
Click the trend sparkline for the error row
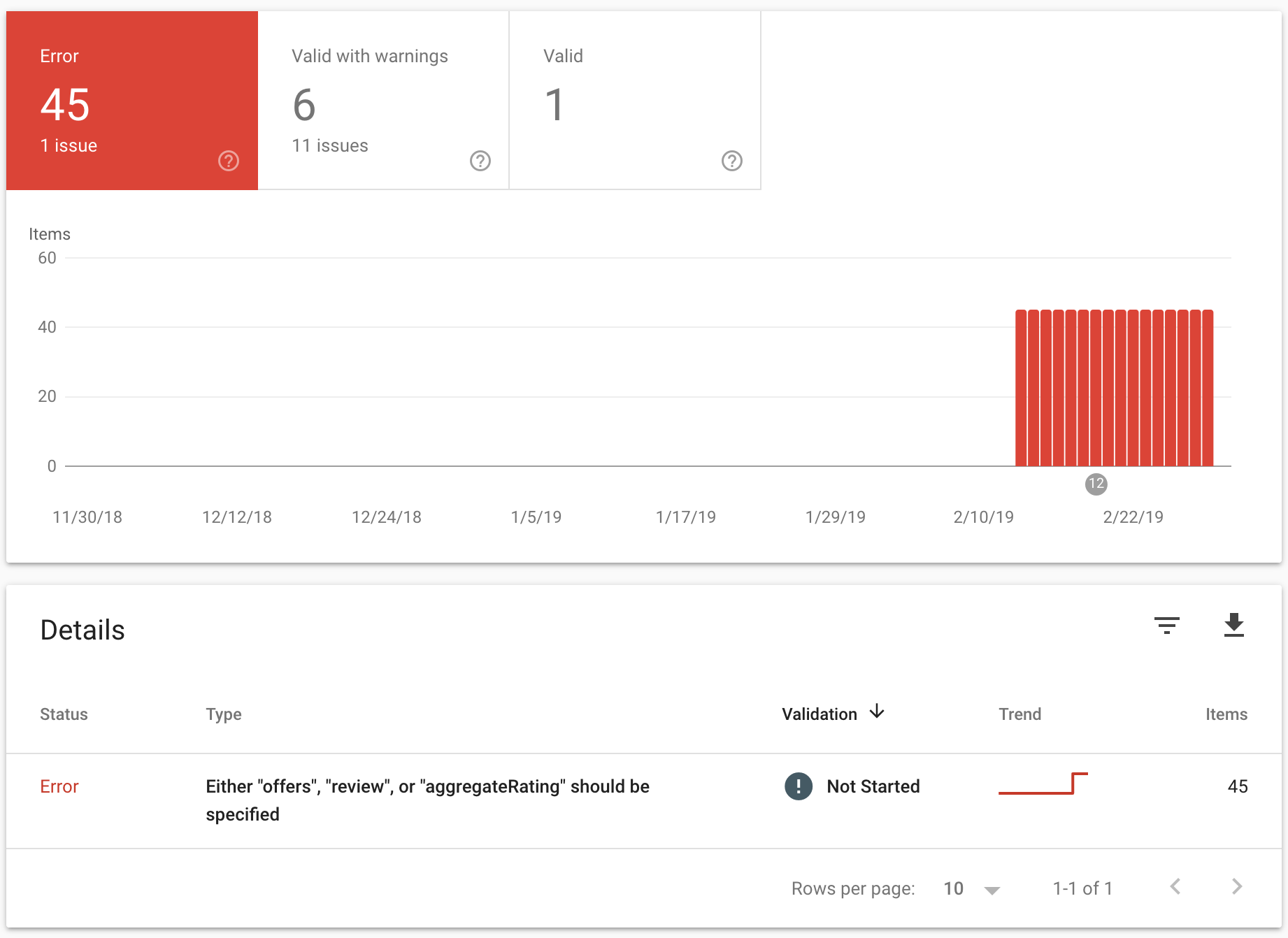[x=1043, y=785]
